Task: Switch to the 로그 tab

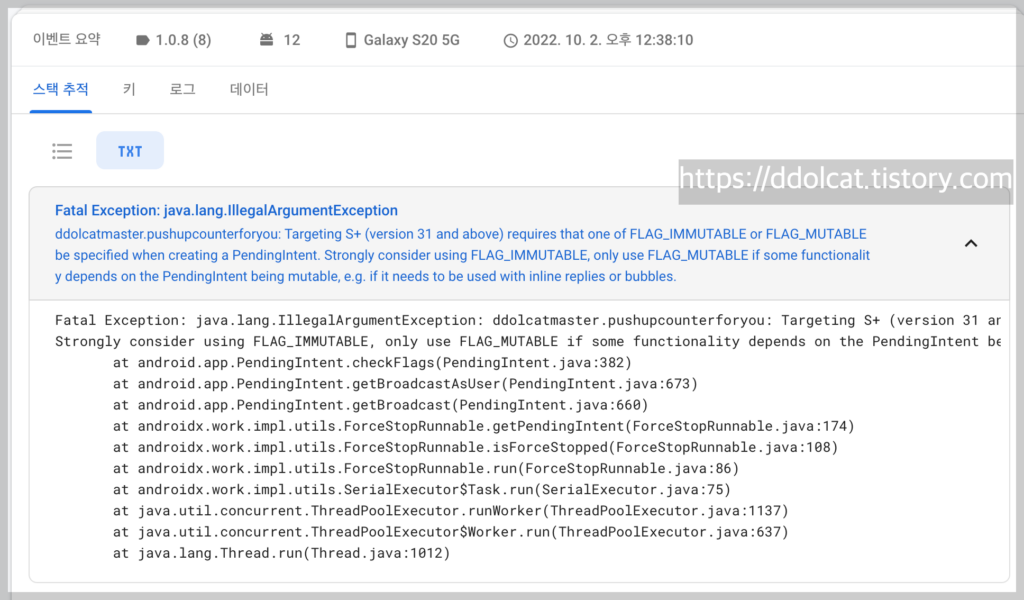Action: [x=182, y=89]
